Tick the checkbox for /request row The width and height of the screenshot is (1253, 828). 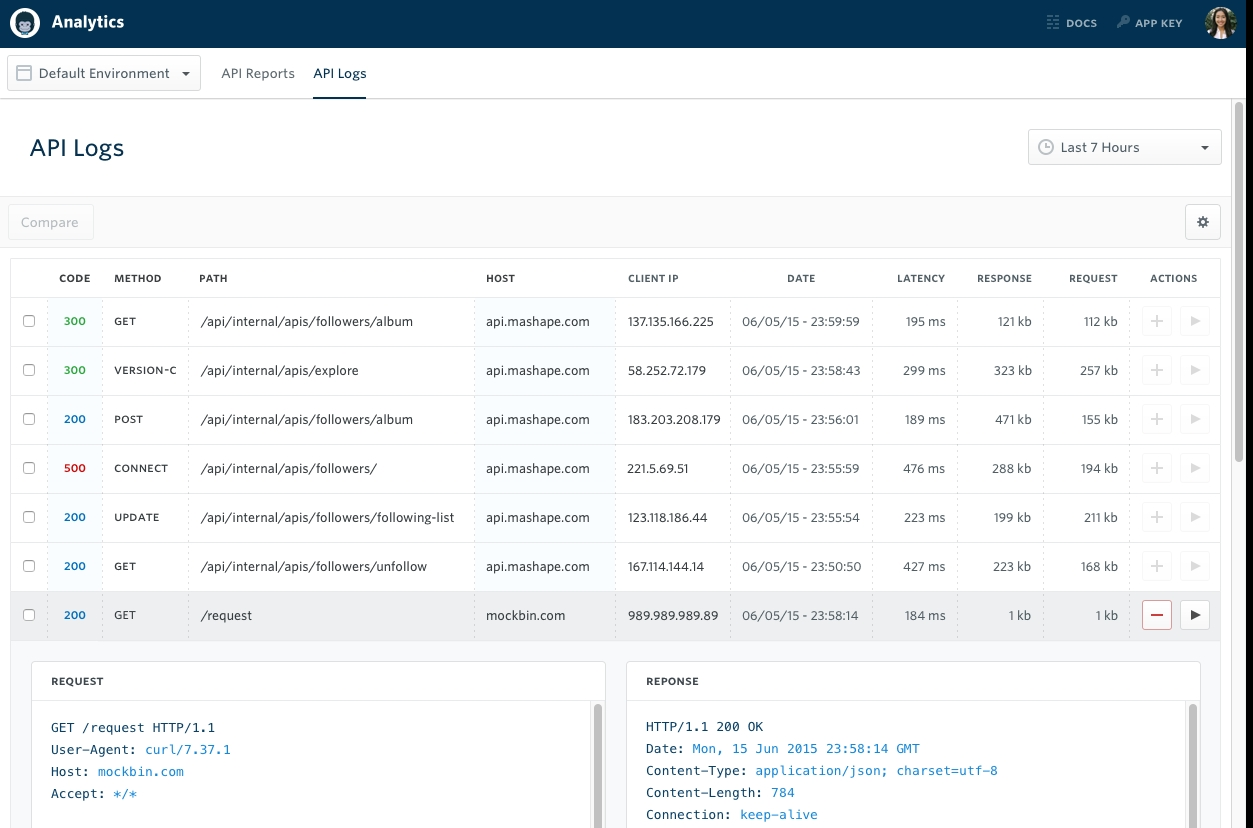(x=29, y=615)
